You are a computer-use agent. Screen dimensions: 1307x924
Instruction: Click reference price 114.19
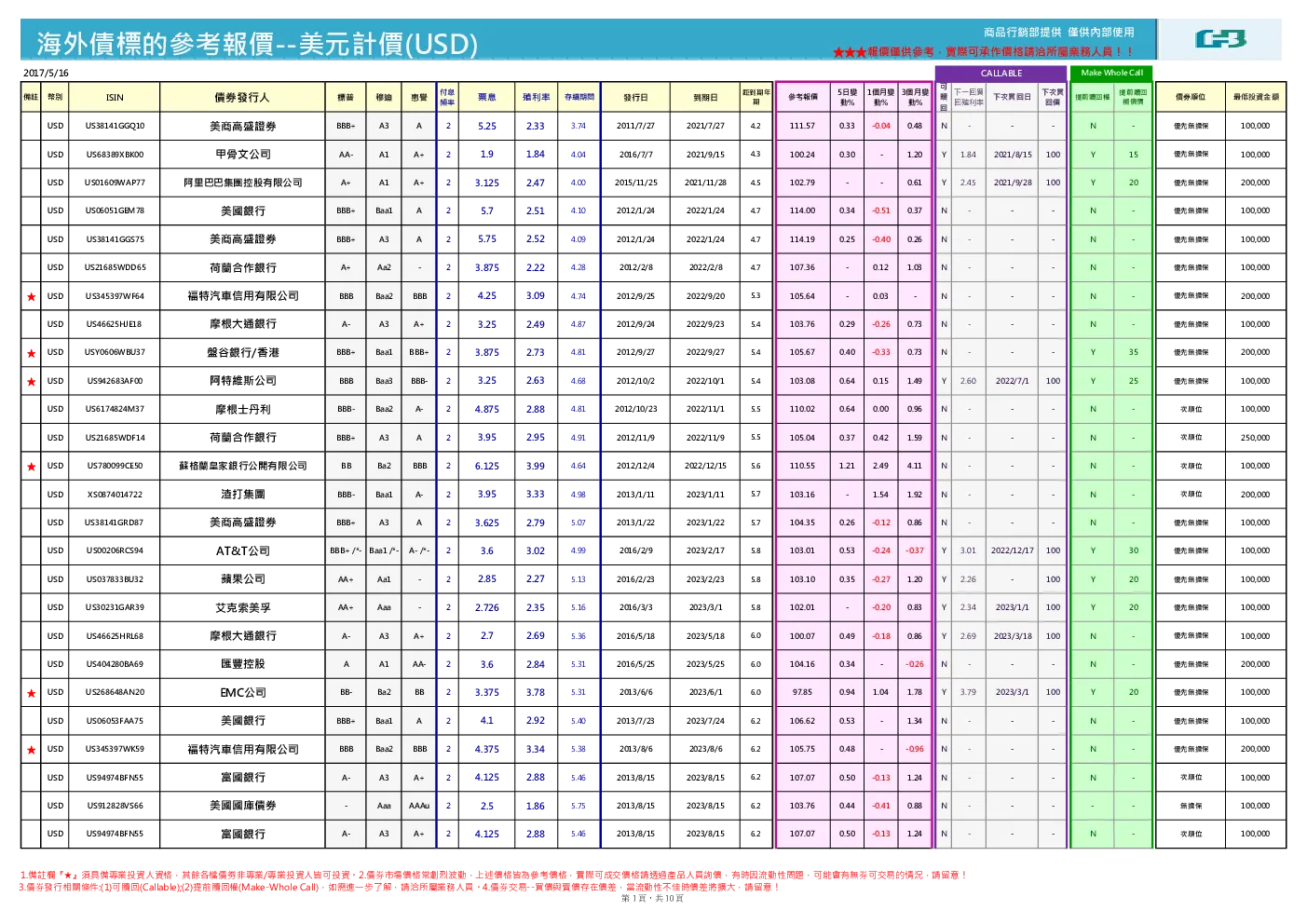tap(802, 239)
